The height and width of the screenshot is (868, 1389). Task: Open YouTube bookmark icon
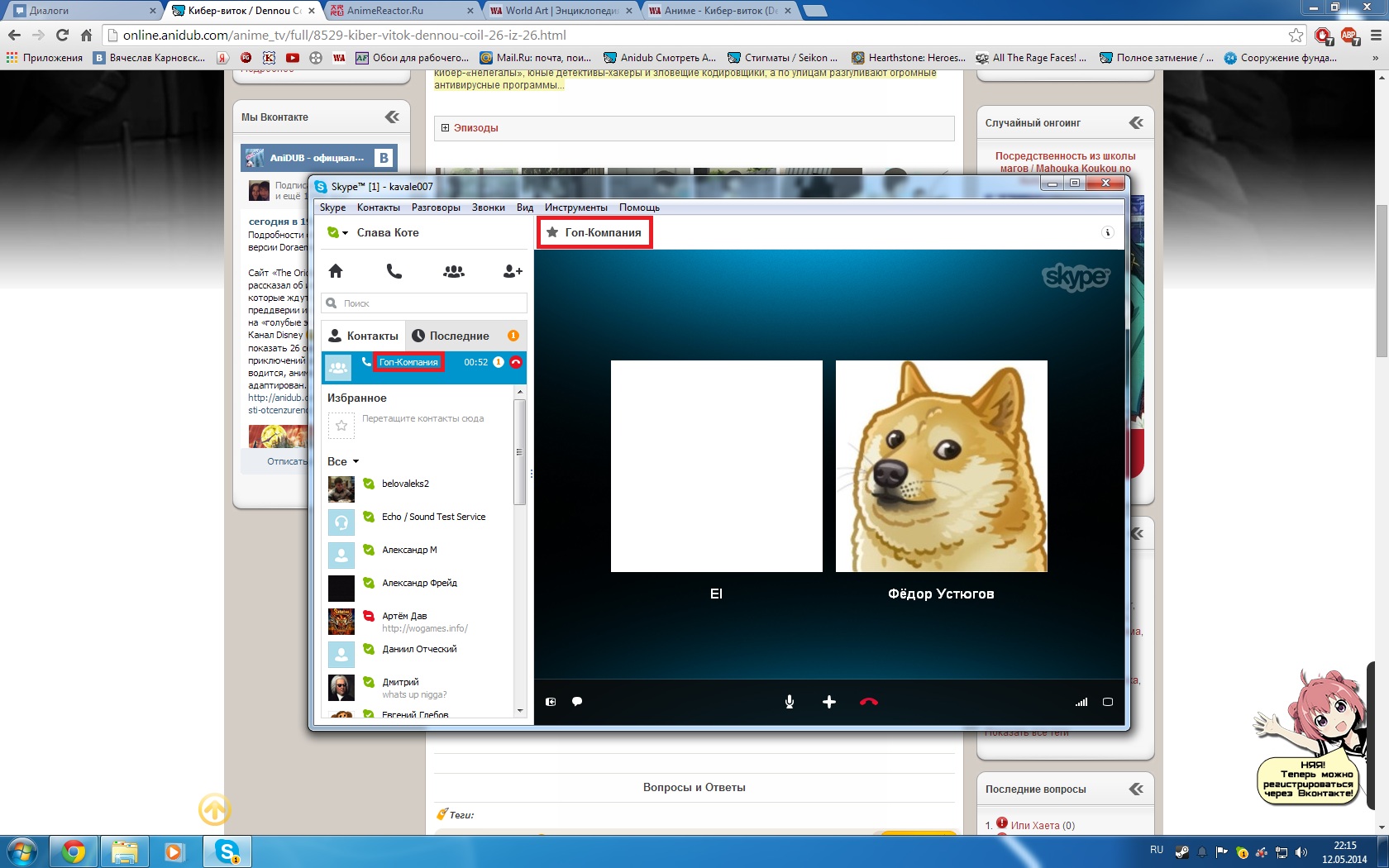293,58
